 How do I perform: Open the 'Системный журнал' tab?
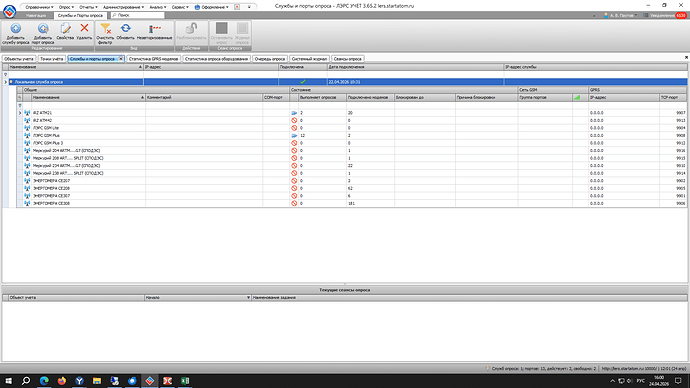309,59
